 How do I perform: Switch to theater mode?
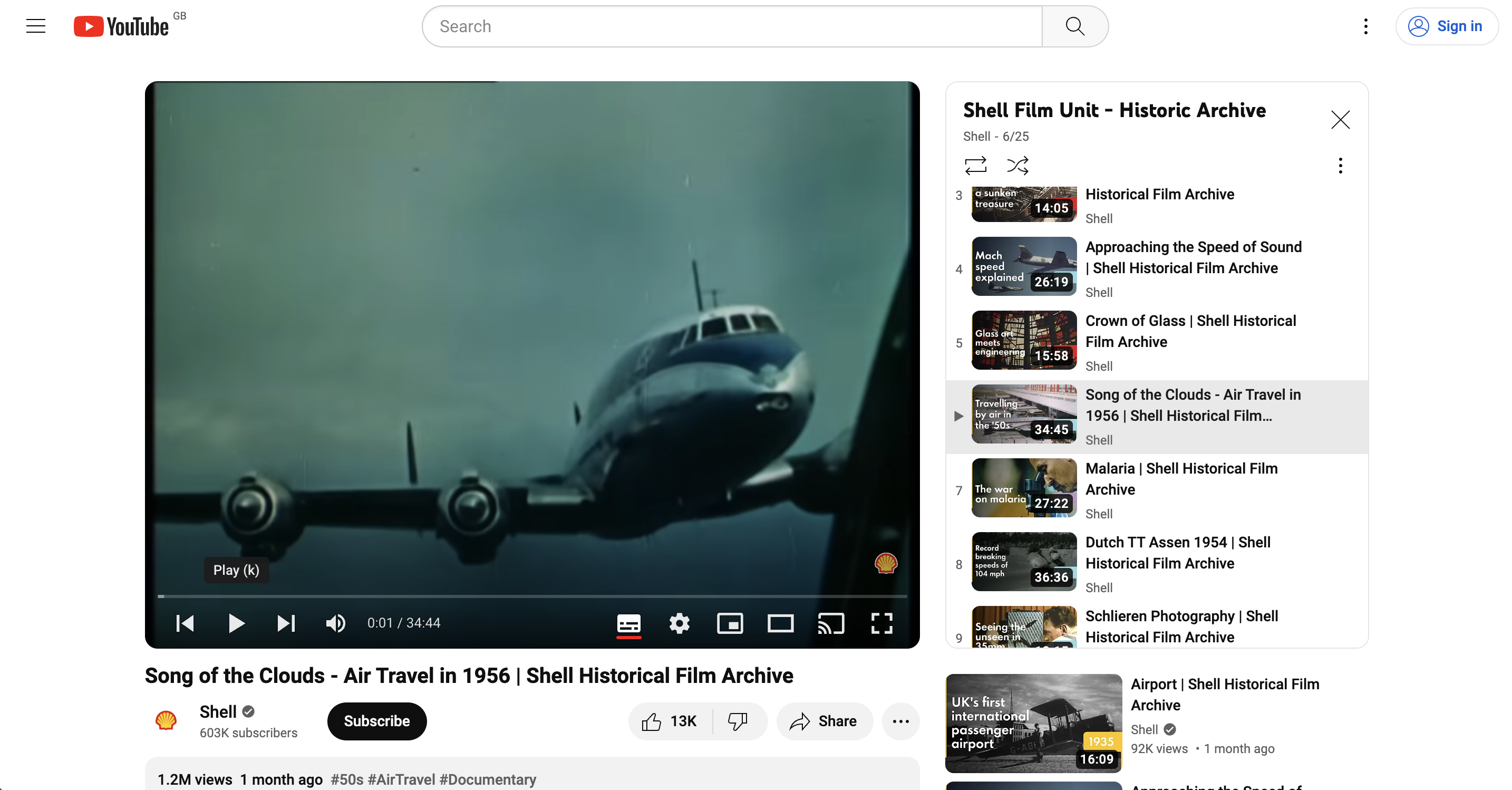(781, 623)
